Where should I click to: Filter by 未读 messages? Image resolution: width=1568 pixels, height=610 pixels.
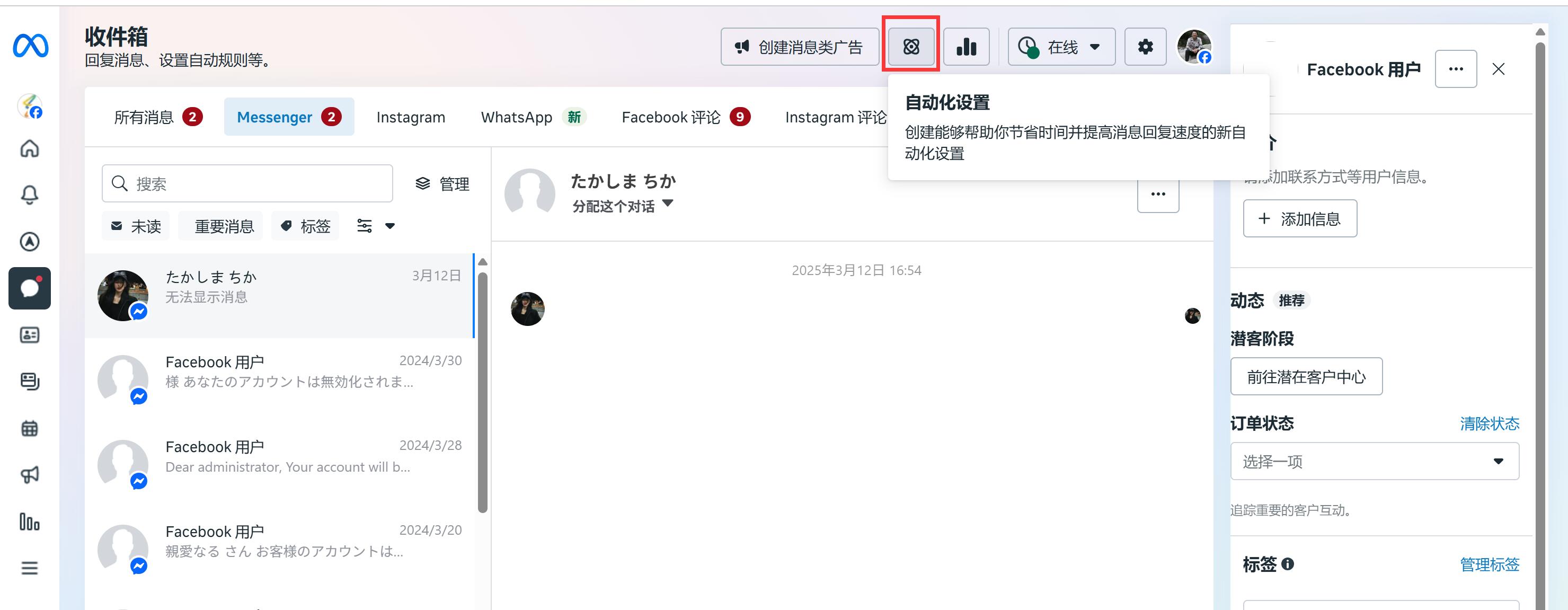[136, 226]
